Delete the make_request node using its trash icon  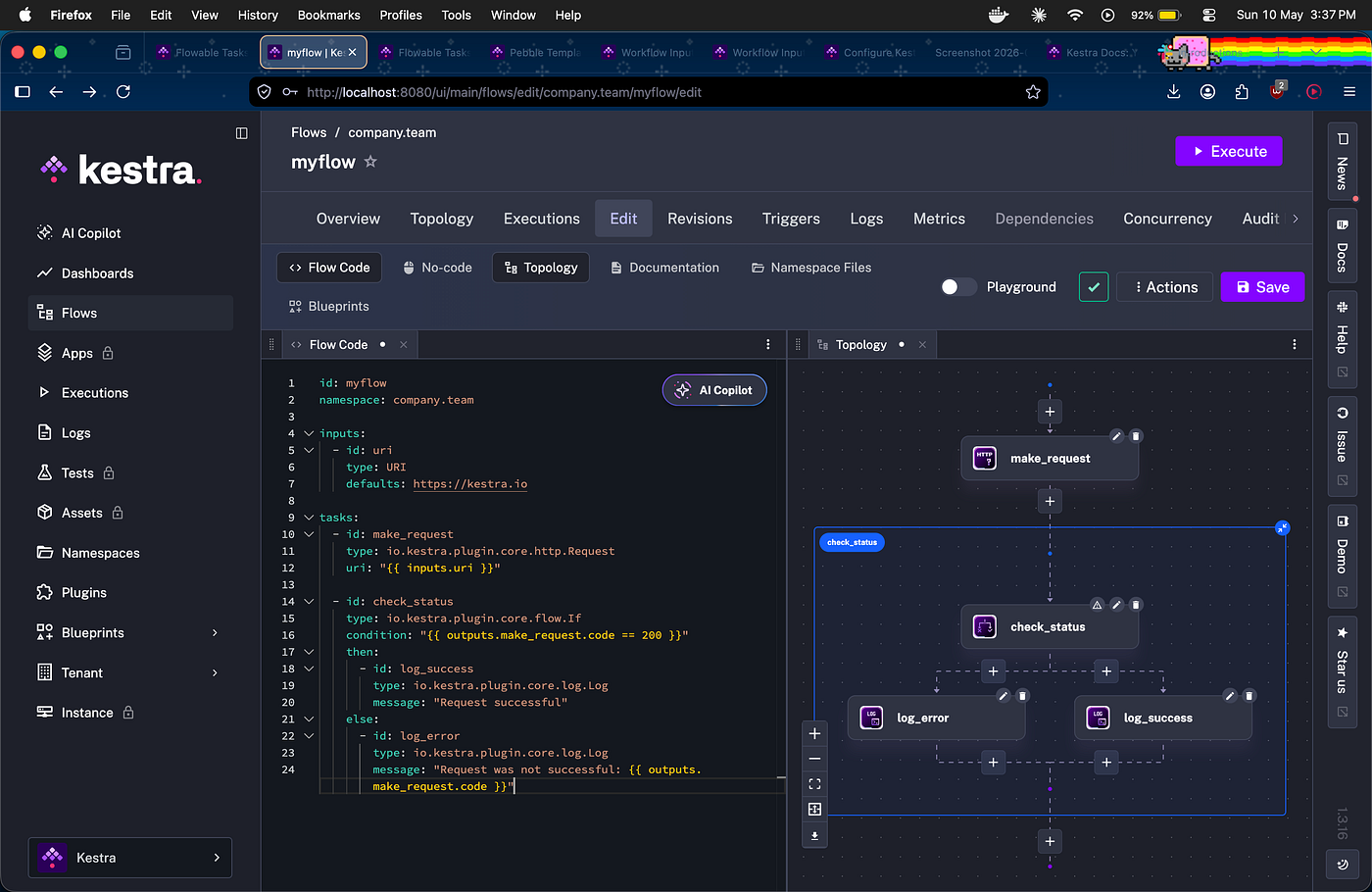pyautogui.click(x=1136, y=436)
